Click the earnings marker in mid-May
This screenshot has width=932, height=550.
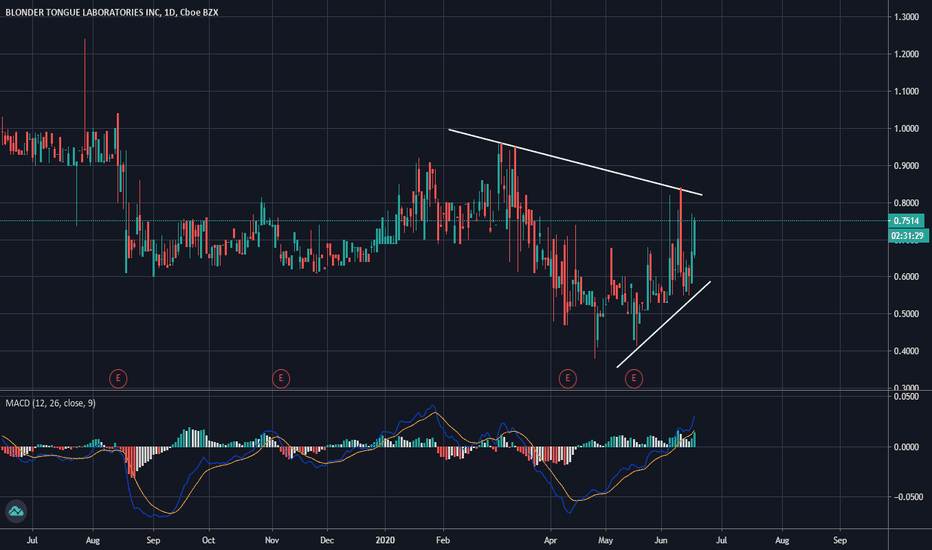[634, 378]
